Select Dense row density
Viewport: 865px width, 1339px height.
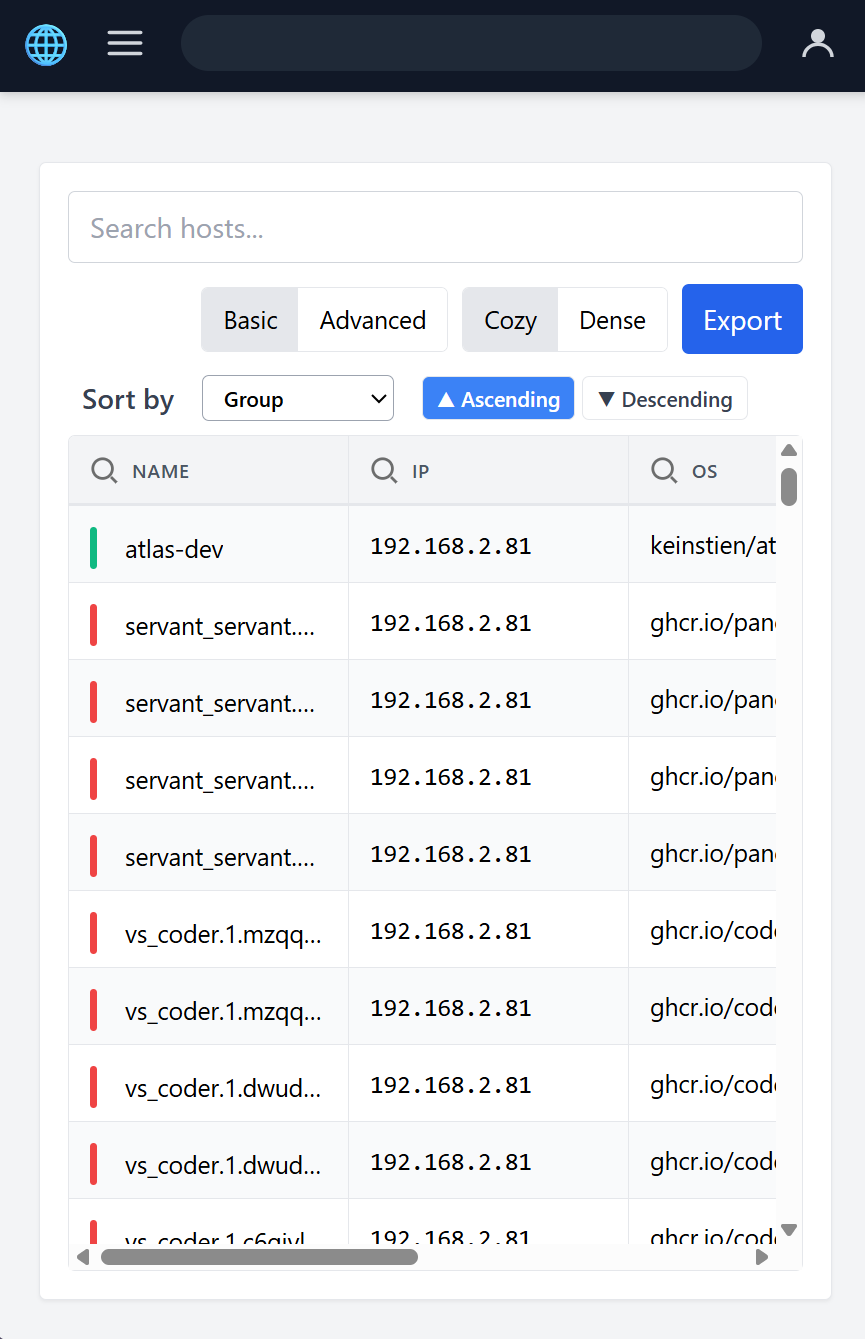point(612,320)
